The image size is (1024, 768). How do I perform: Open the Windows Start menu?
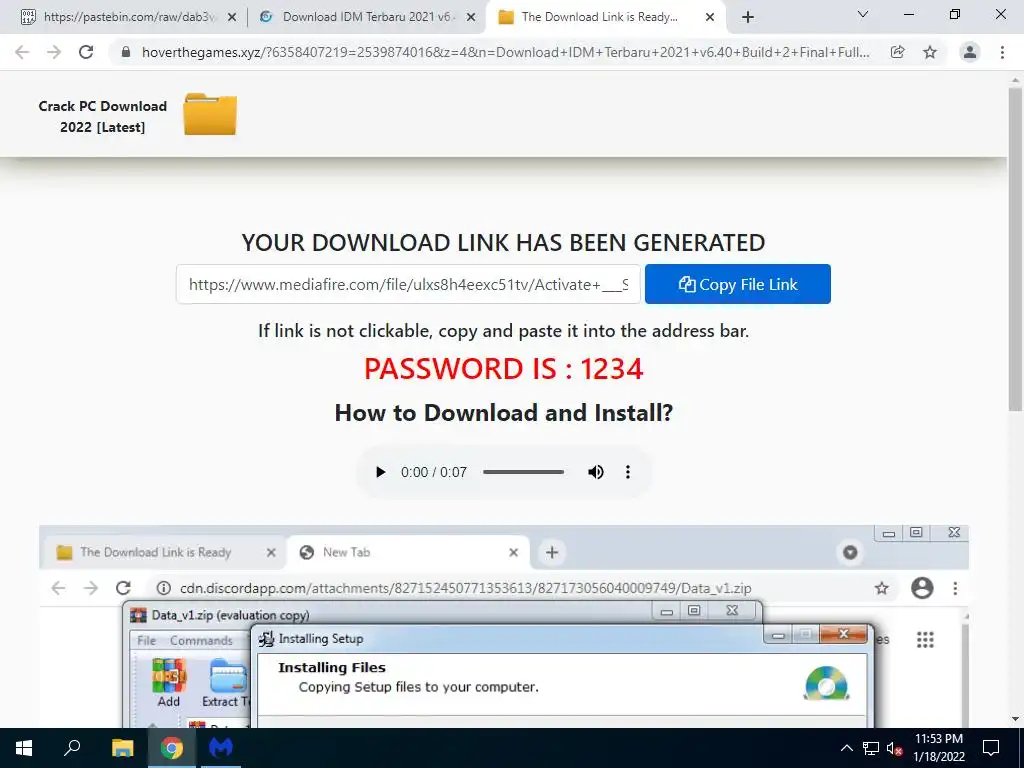pos(24,748)
